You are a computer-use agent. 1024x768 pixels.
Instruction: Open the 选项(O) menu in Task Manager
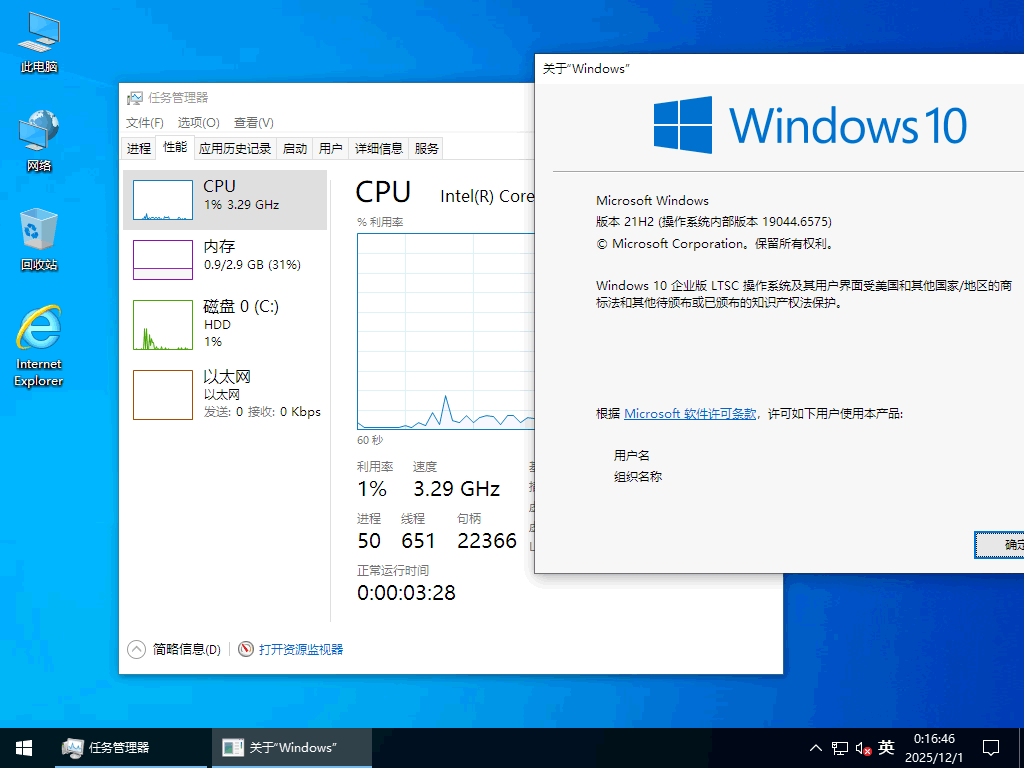[198, 122]
